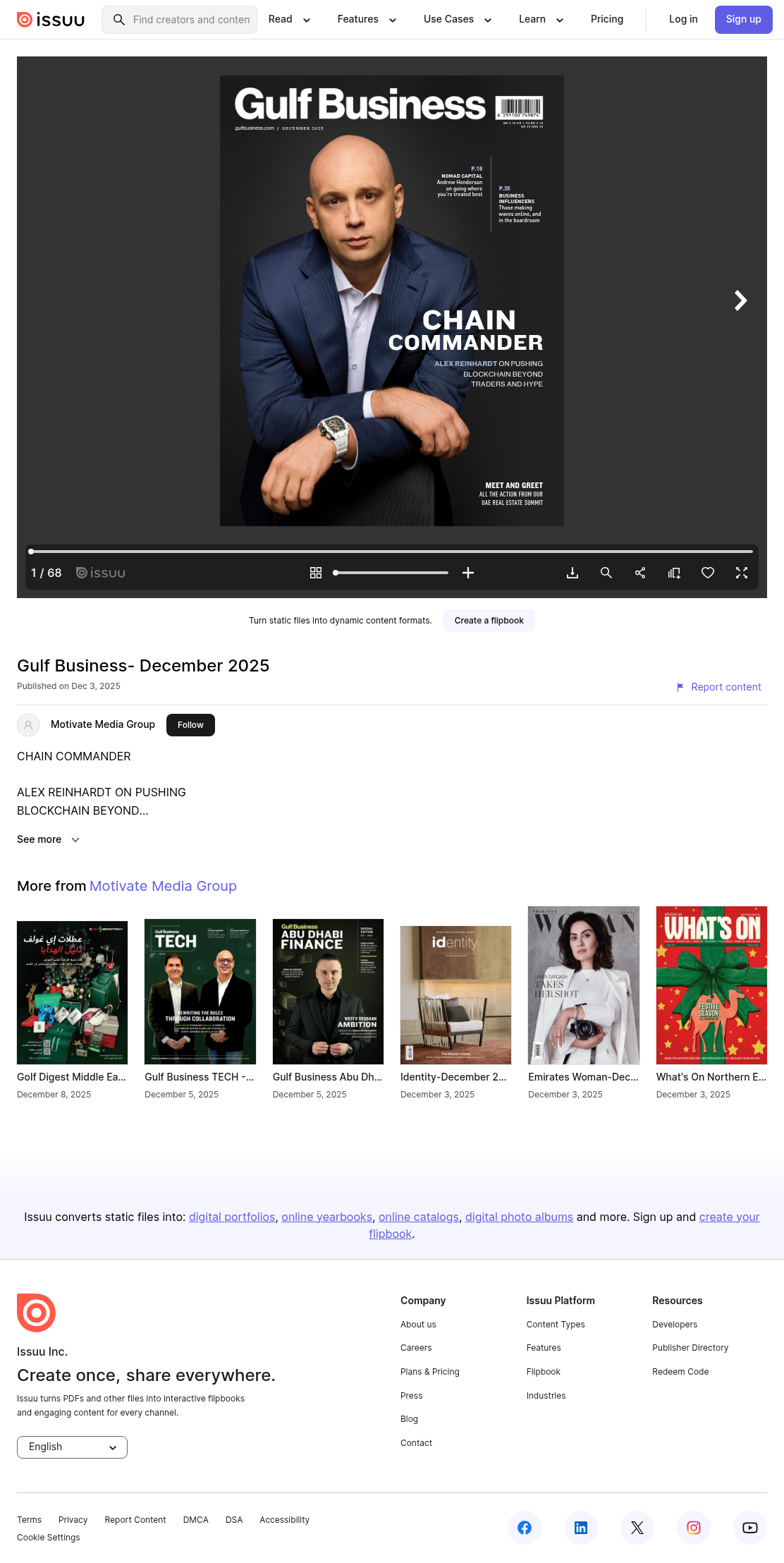784x1563 pixels.
Task: Expand the Read menu
Action: tap(289, 20)
